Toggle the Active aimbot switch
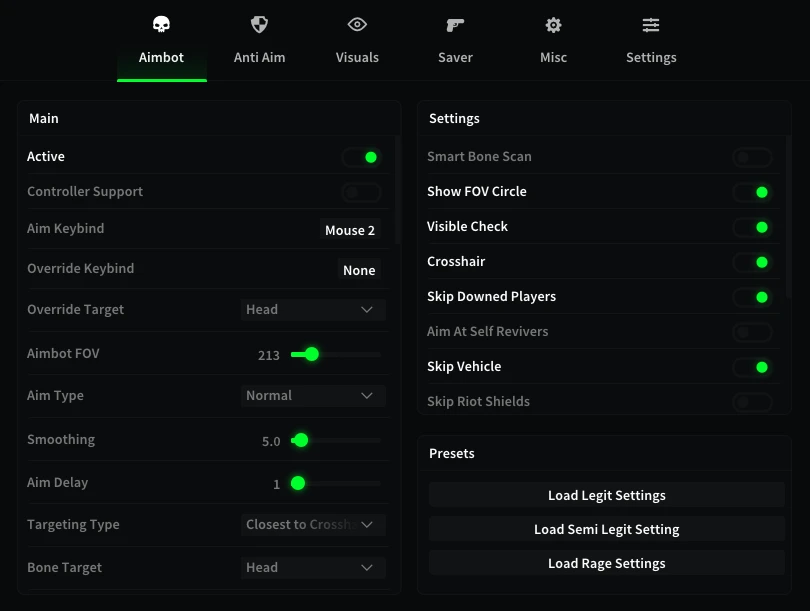This screenshot has width=810, height=611. 361,157
